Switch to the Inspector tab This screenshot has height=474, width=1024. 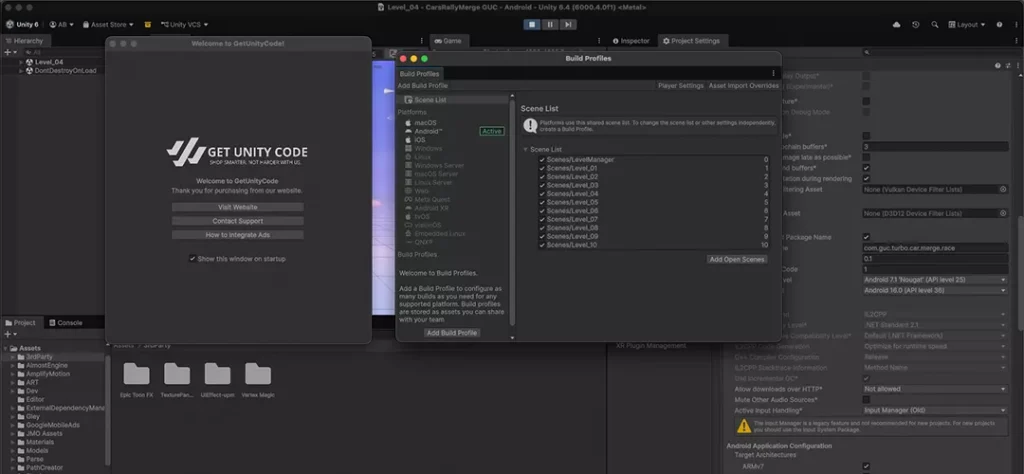click(632, 41)
